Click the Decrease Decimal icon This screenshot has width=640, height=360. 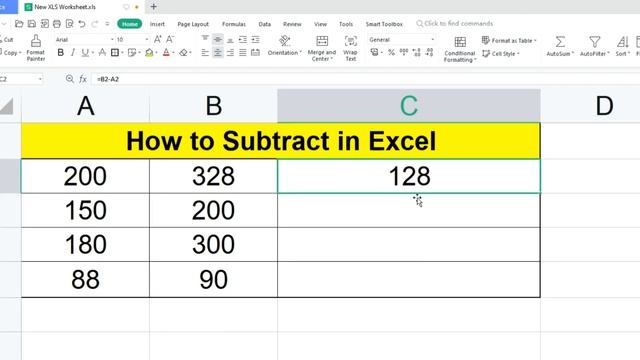click(429, 52)
